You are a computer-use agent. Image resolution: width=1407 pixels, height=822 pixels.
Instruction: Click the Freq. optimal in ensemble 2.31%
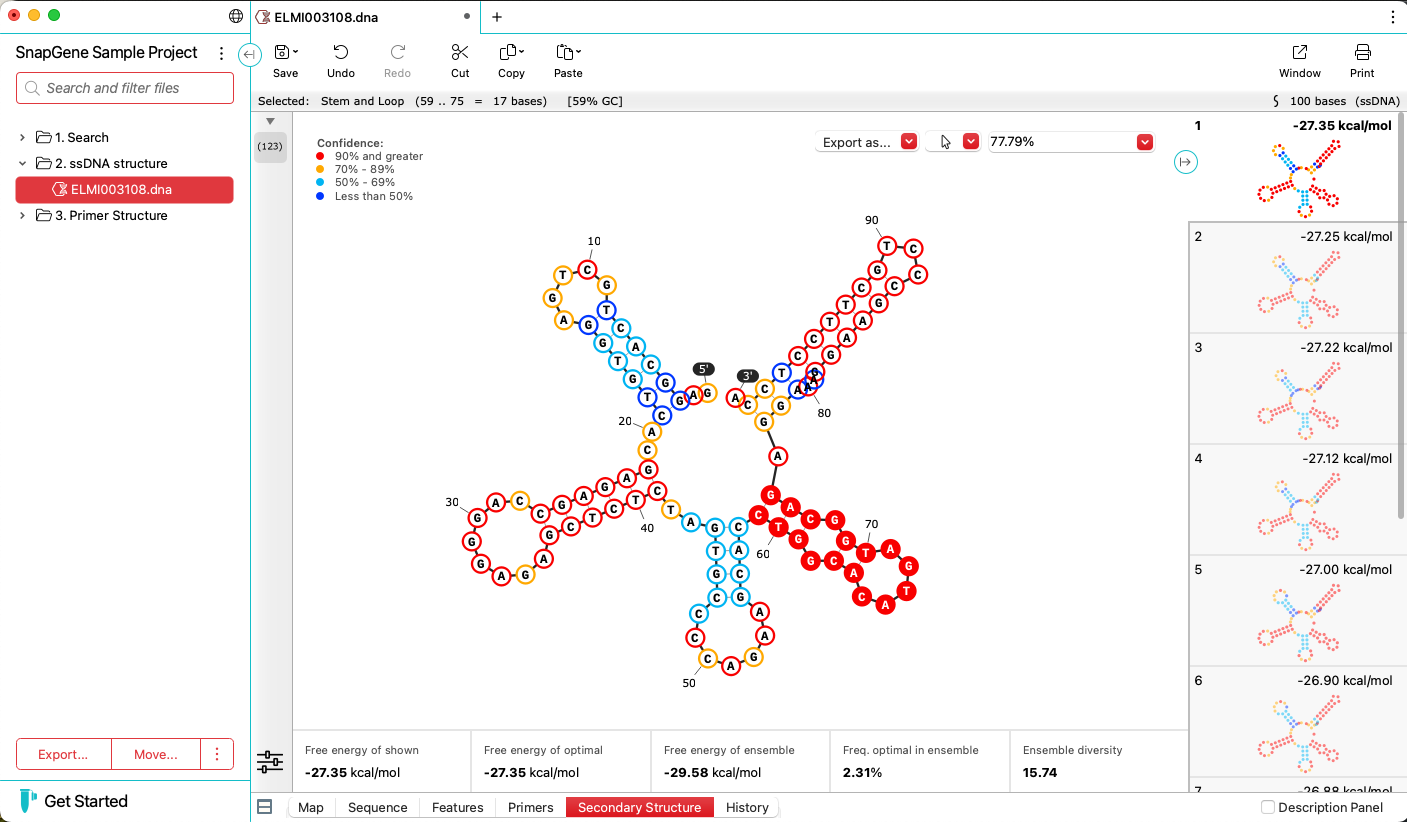(862, 772)
